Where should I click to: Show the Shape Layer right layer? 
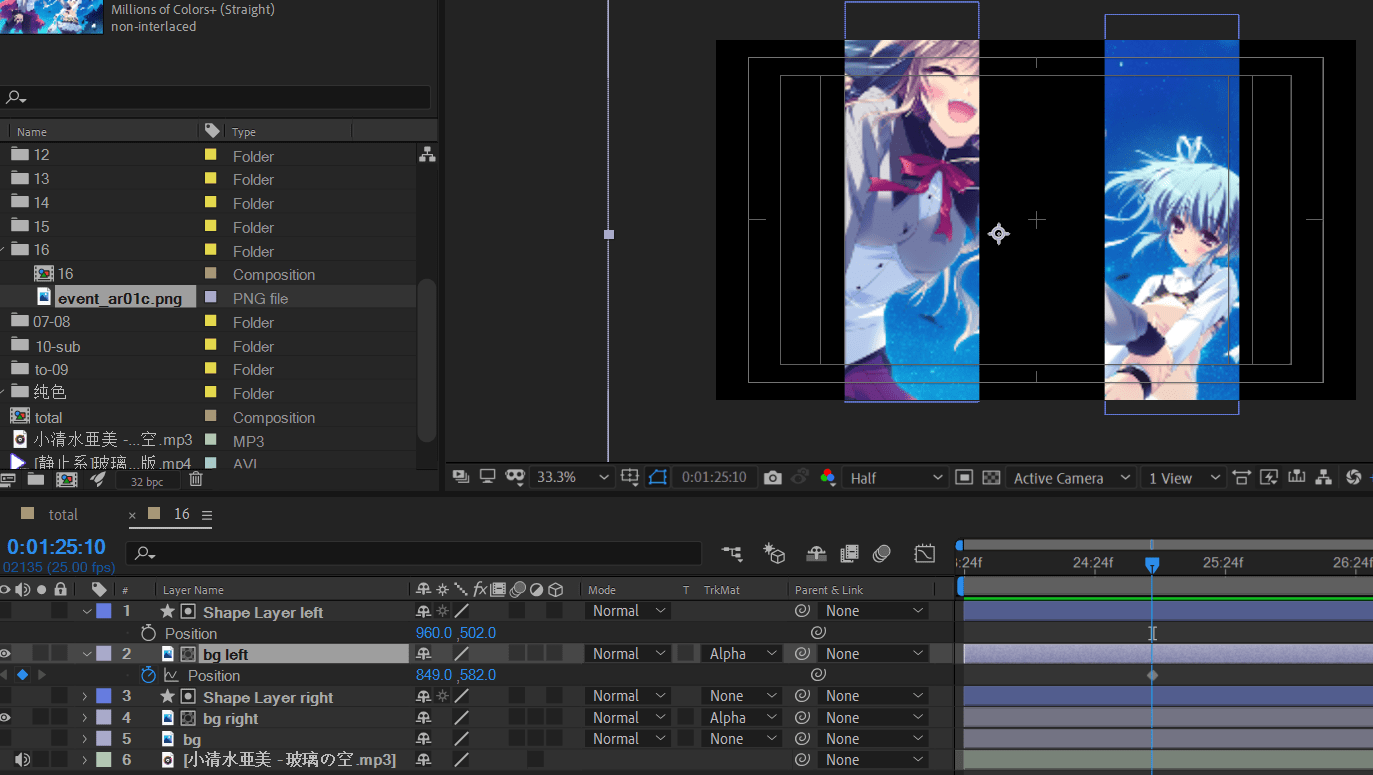(6, 696)
